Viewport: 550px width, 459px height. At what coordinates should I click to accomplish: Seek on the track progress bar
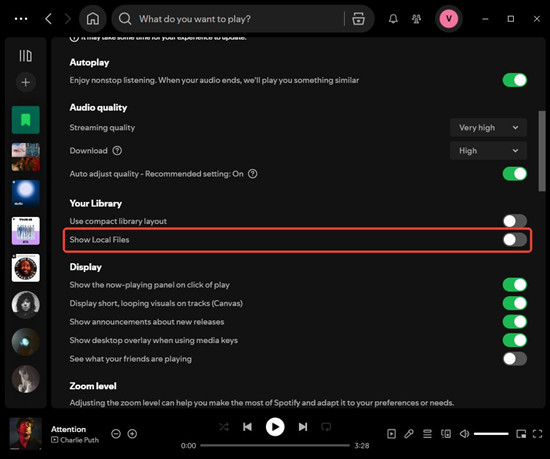pos(275,446)
